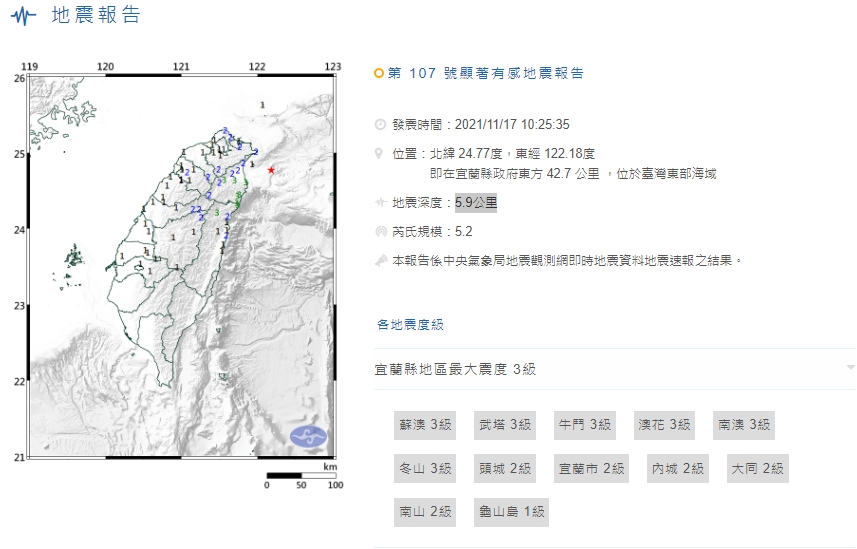Open the 牛鬥 3級 station entry
Image resolution: width=857 pixels, height=549 pixels.
[x=584, y=425]
